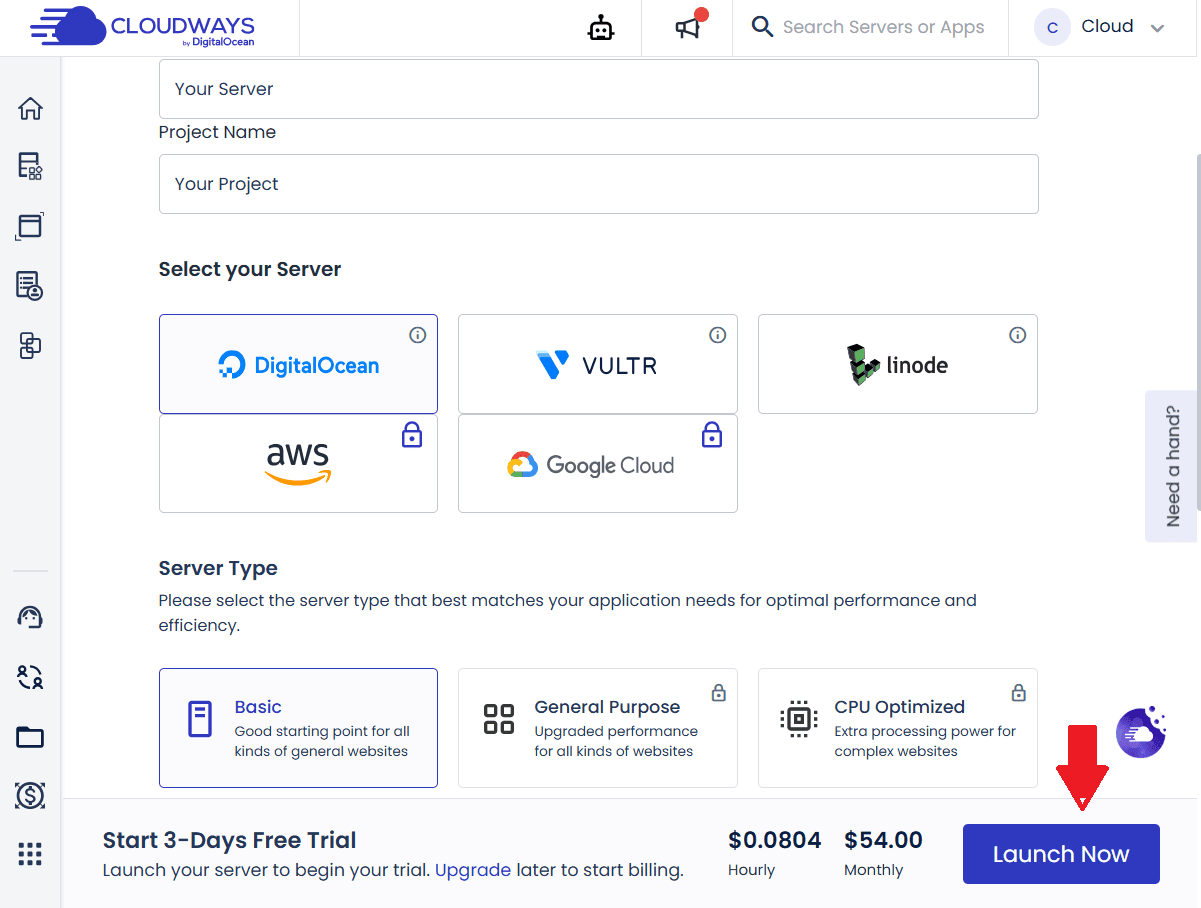
Task: Click the lock icon on AWS card
Action: coord(412,434)
